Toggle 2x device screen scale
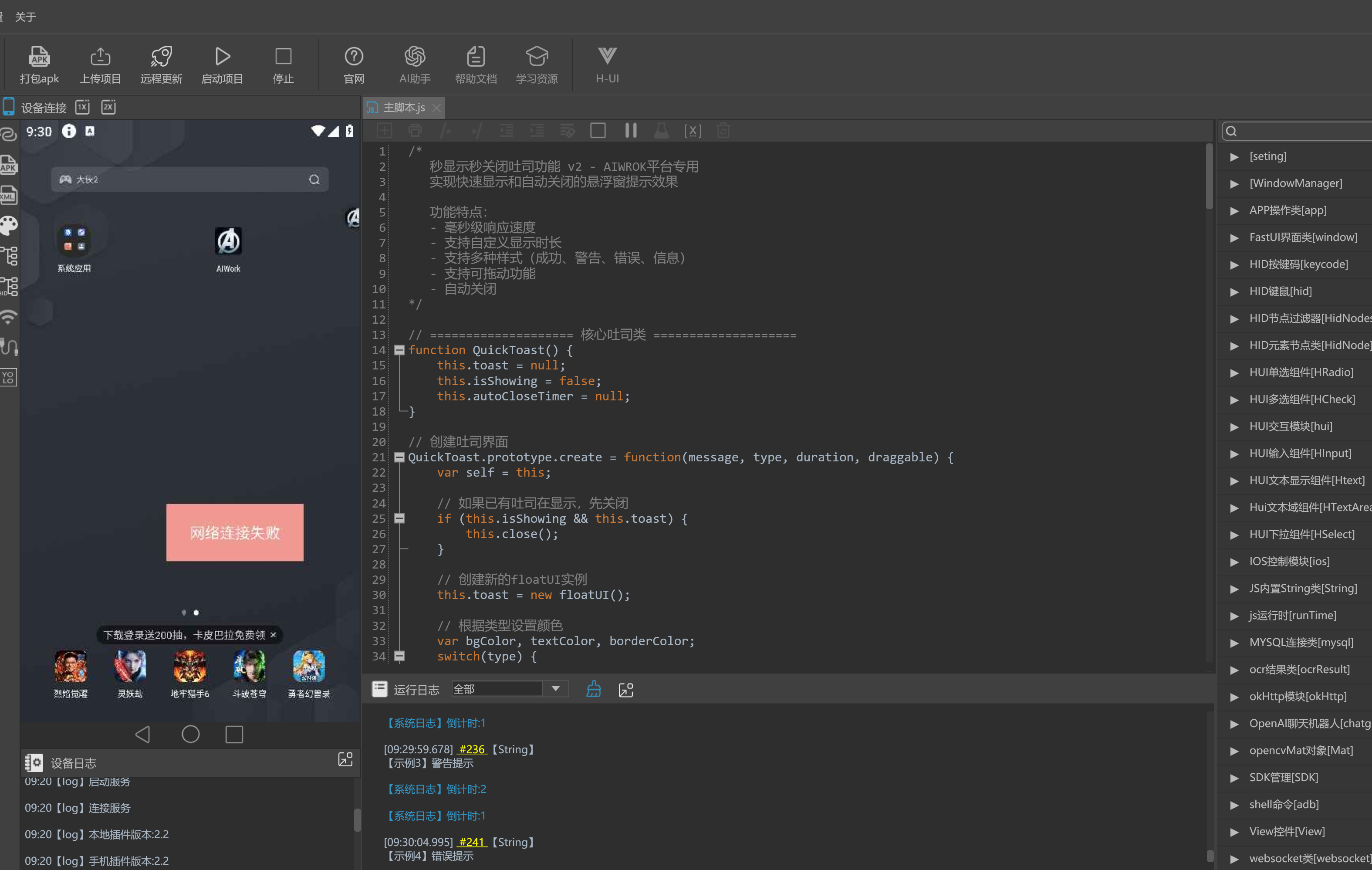1372x870 pixels. (108, 107)
